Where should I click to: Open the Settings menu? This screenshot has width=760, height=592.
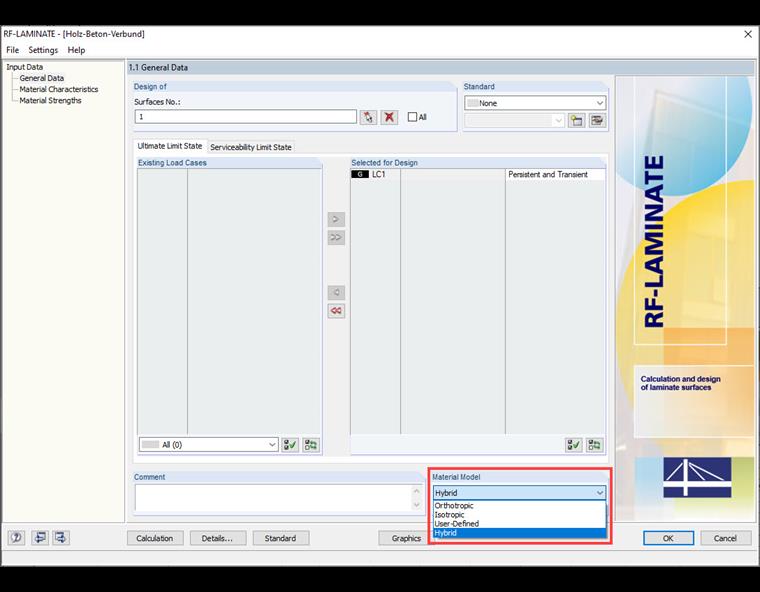[x=43, y=50]
